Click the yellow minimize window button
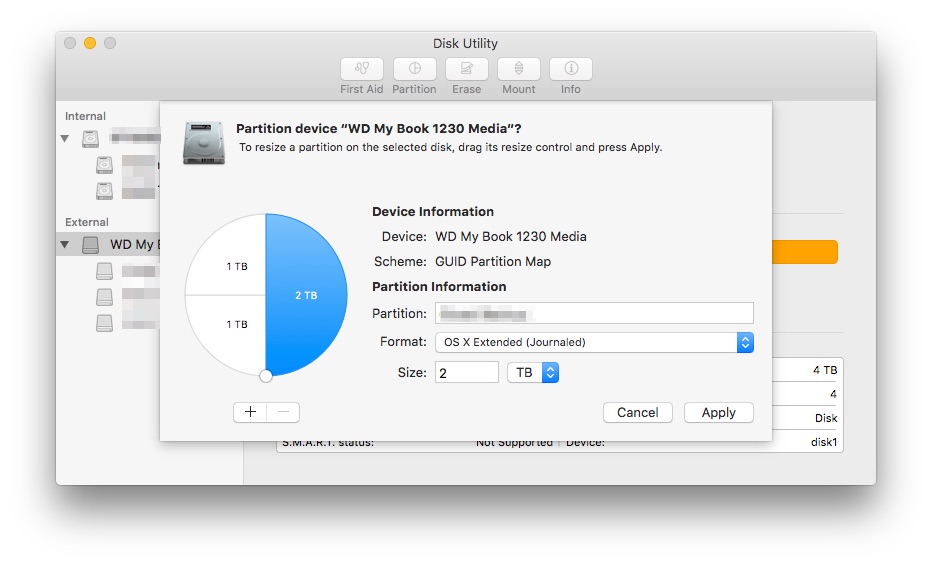Screen dimensions: 932x565 tap(90, 43)
